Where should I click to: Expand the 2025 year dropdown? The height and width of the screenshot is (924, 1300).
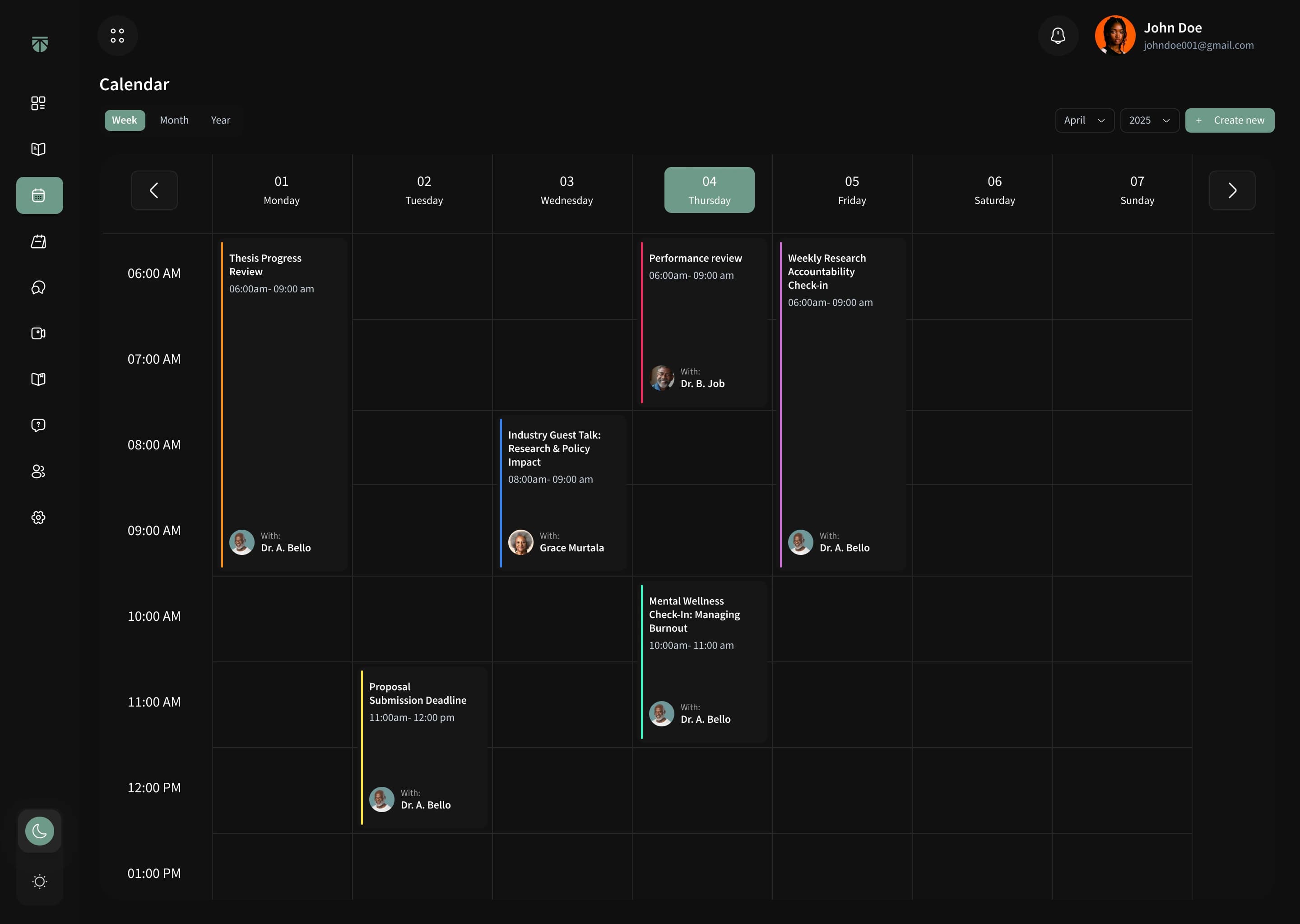click(x=1149, y=120)
